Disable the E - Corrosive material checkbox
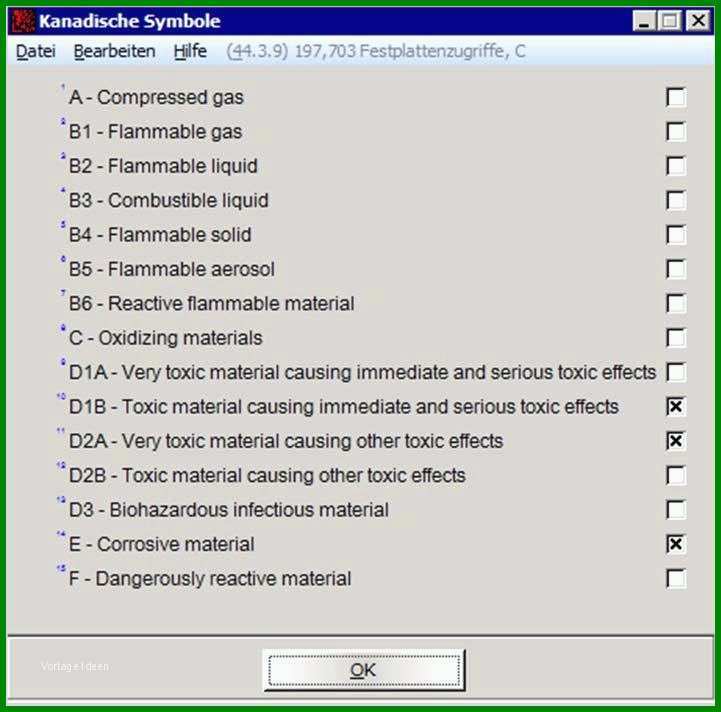The width and height of the screenshot is (721, 712). (x=676, y=544)
